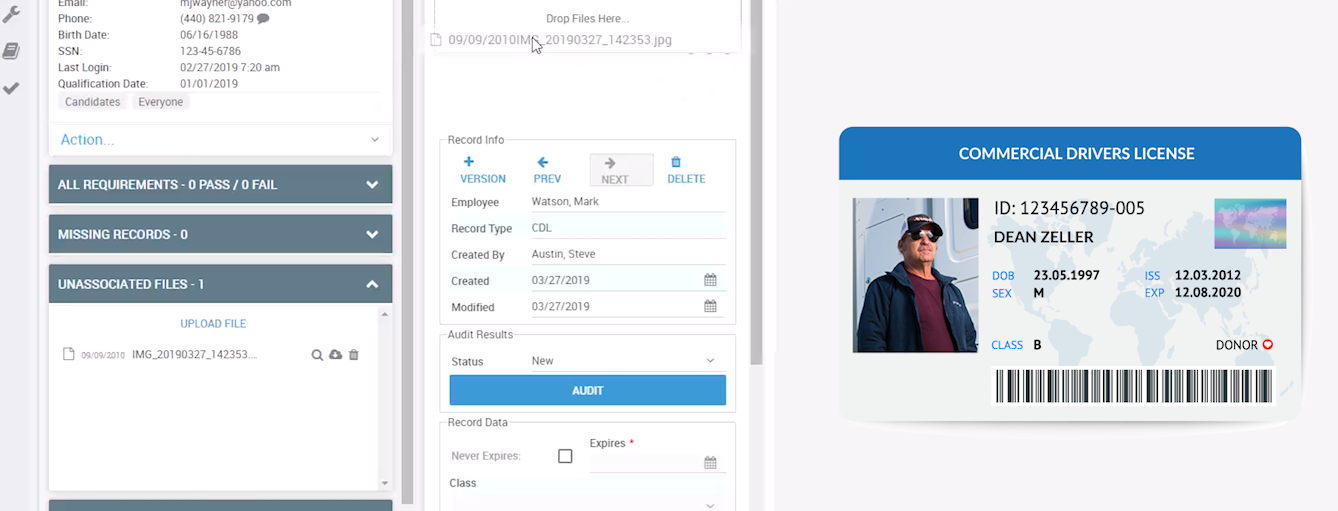This screenshot has width=1338, height=511.
Task: Open calendar picker for Expires date
Action: click(710, 463)
